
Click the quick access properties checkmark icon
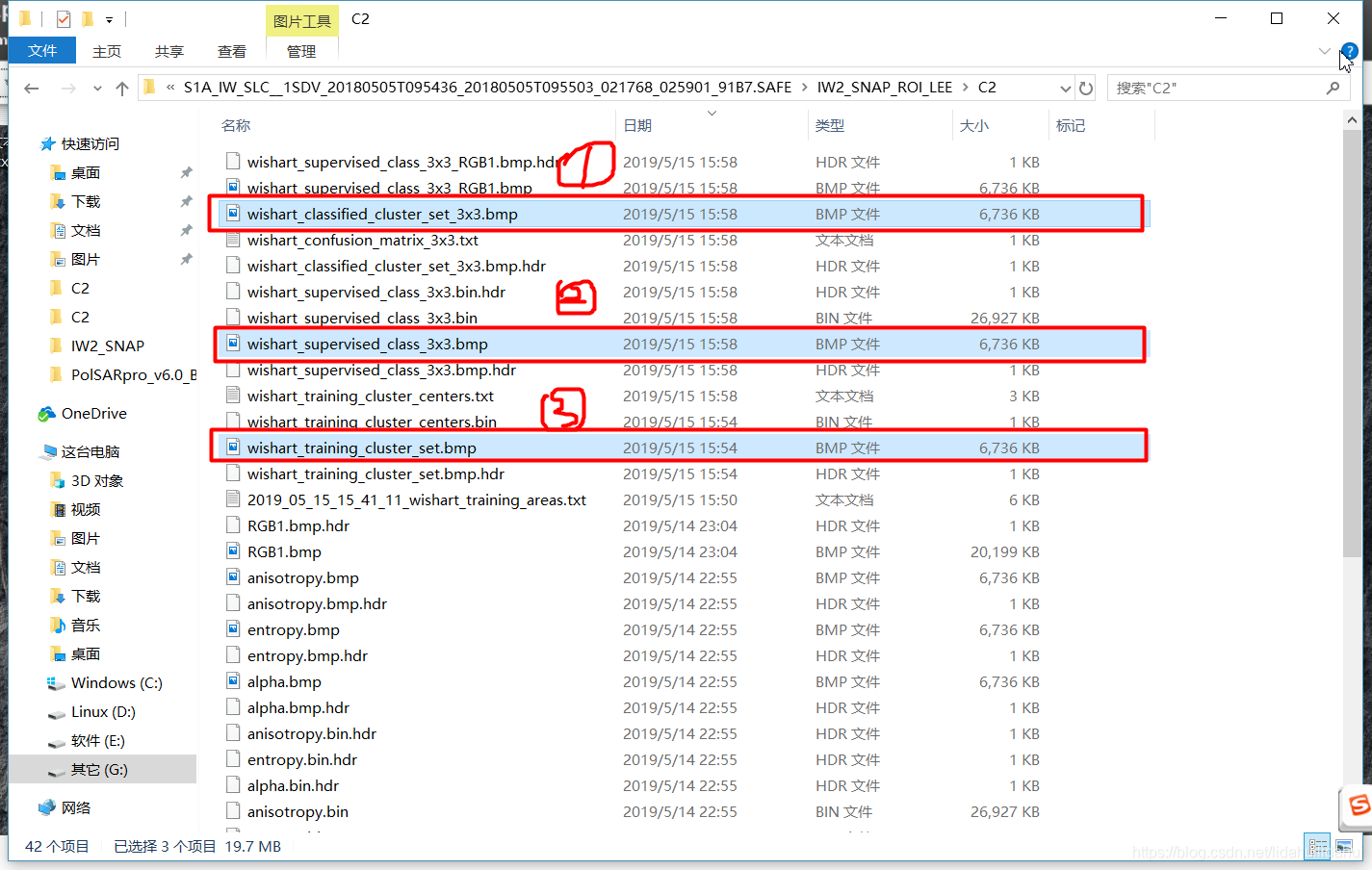[x=64, y=19]
